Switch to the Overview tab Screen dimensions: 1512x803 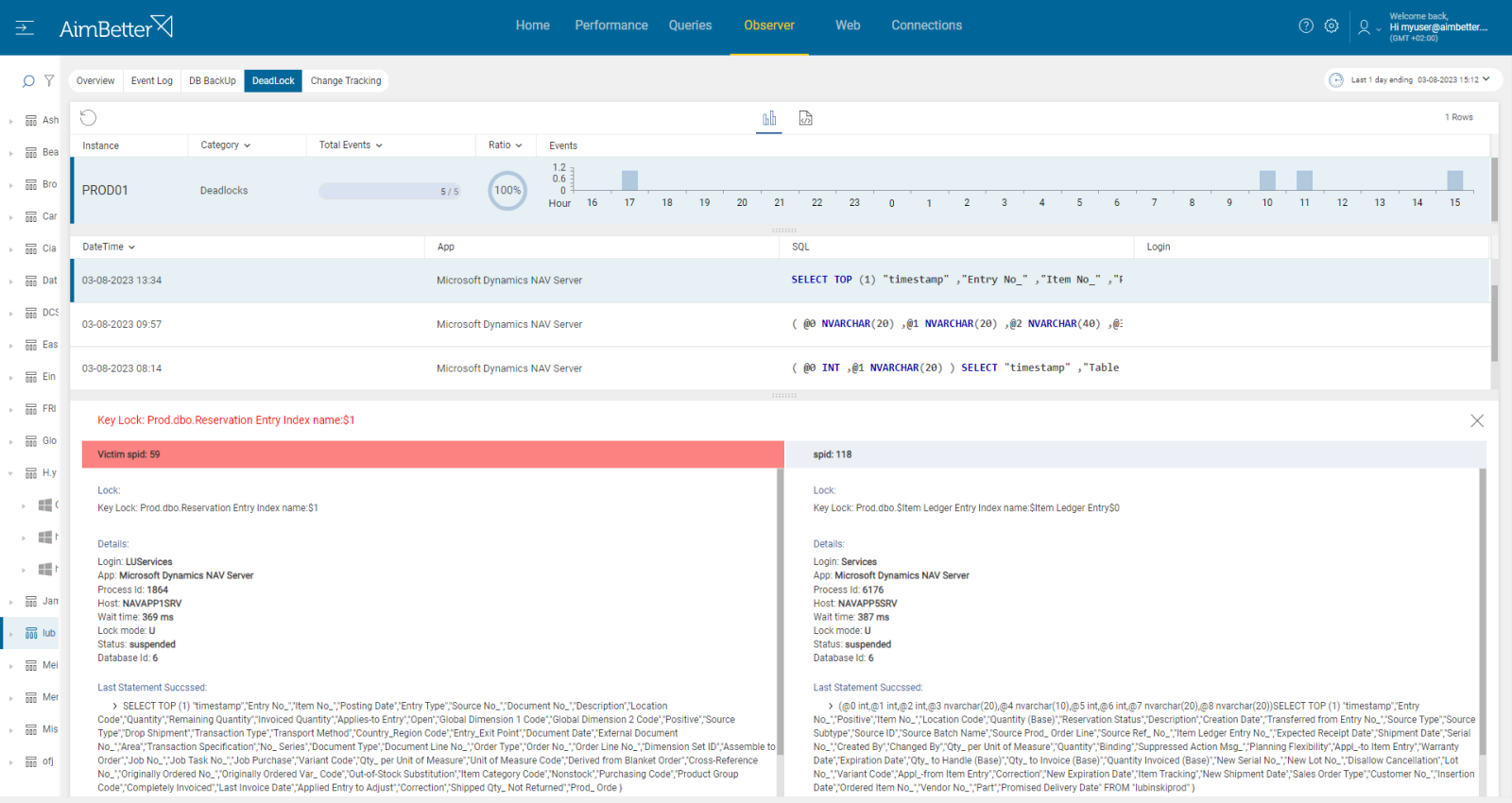coord(95,81)
